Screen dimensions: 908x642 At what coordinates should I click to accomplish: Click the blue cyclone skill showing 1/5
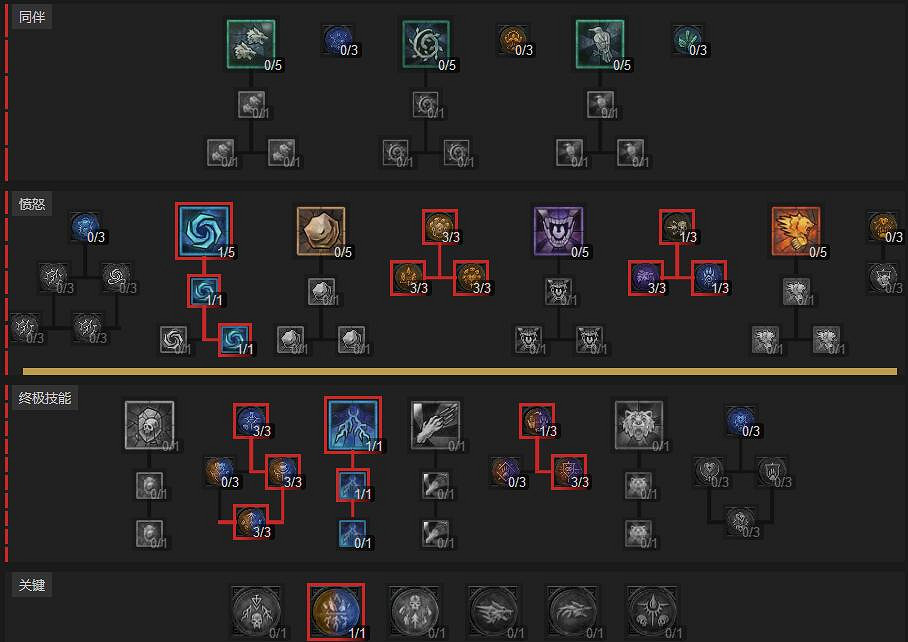coord(204,230)
